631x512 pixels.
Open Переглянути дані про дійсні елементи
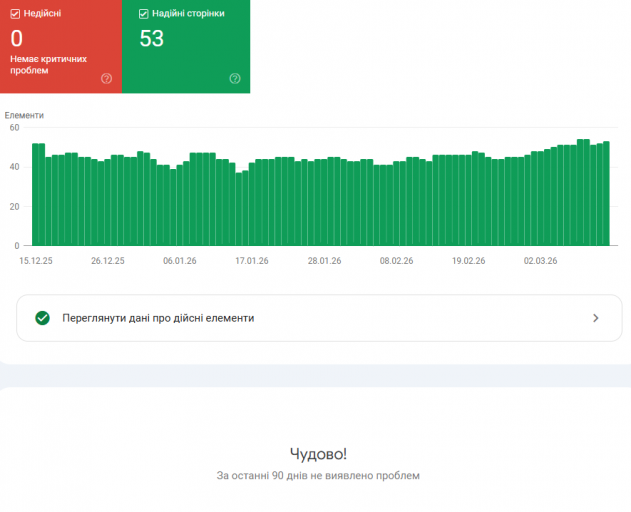tap(319, 318)
